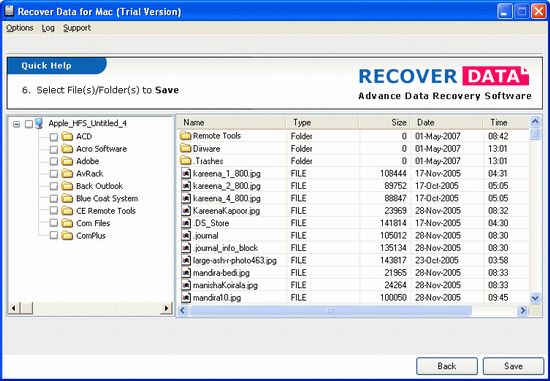Click the file list horizontal scrollbar thumb
Screen dimensions: 550x381
tap(330, 310)
